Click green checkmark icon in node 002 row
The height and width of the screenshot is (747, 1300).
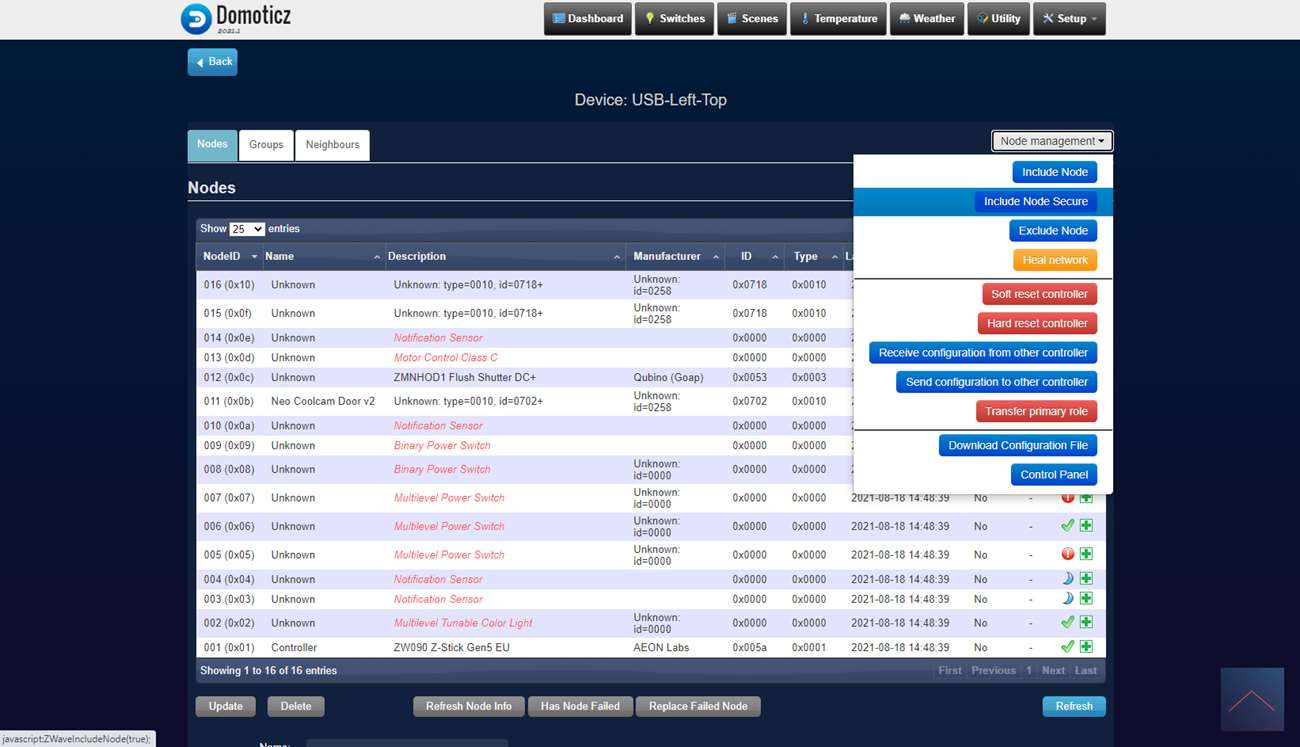pos(1067,622)
